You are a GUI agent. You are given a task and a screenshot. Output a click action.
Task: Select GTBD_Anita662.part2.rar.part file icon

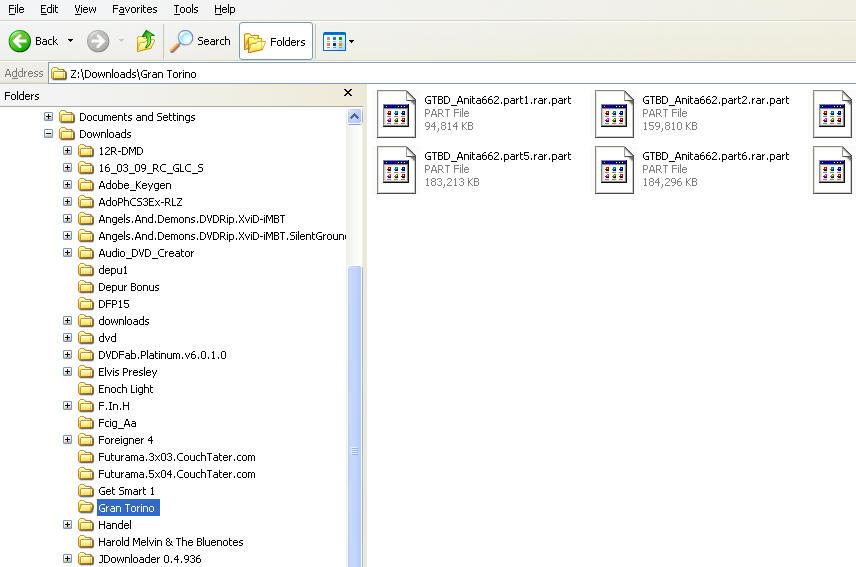pos(614,113)
